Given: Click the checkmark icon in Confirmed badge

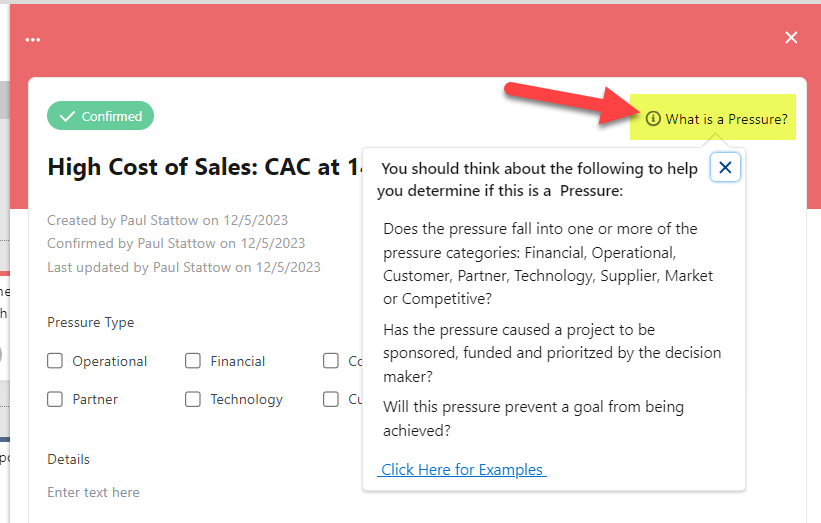Looking at the screenshot, I should click(x=67, y=116).
